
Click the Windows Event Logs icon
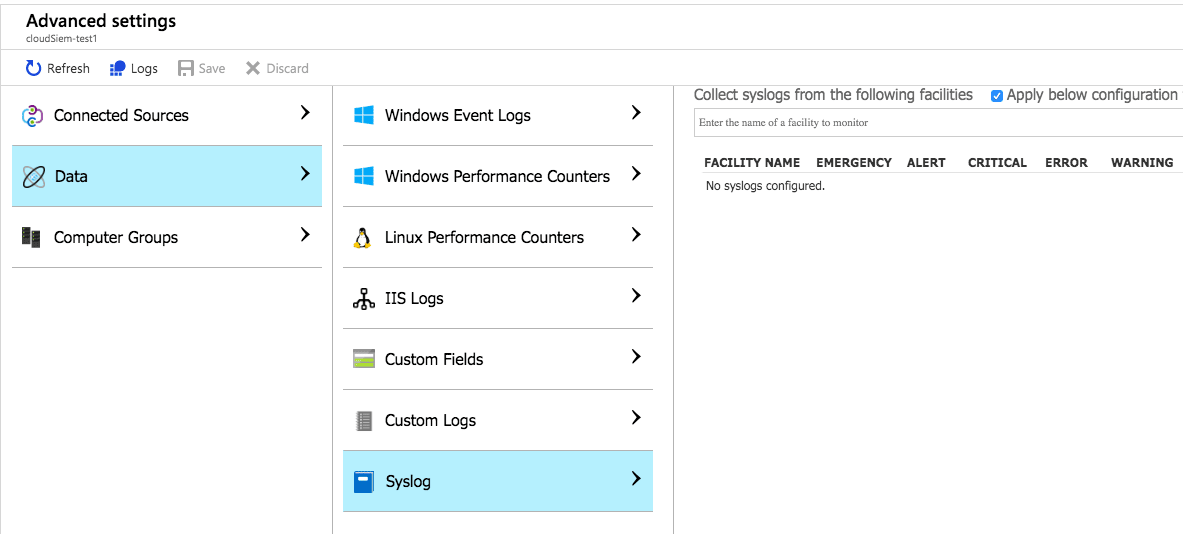point(364,116)
